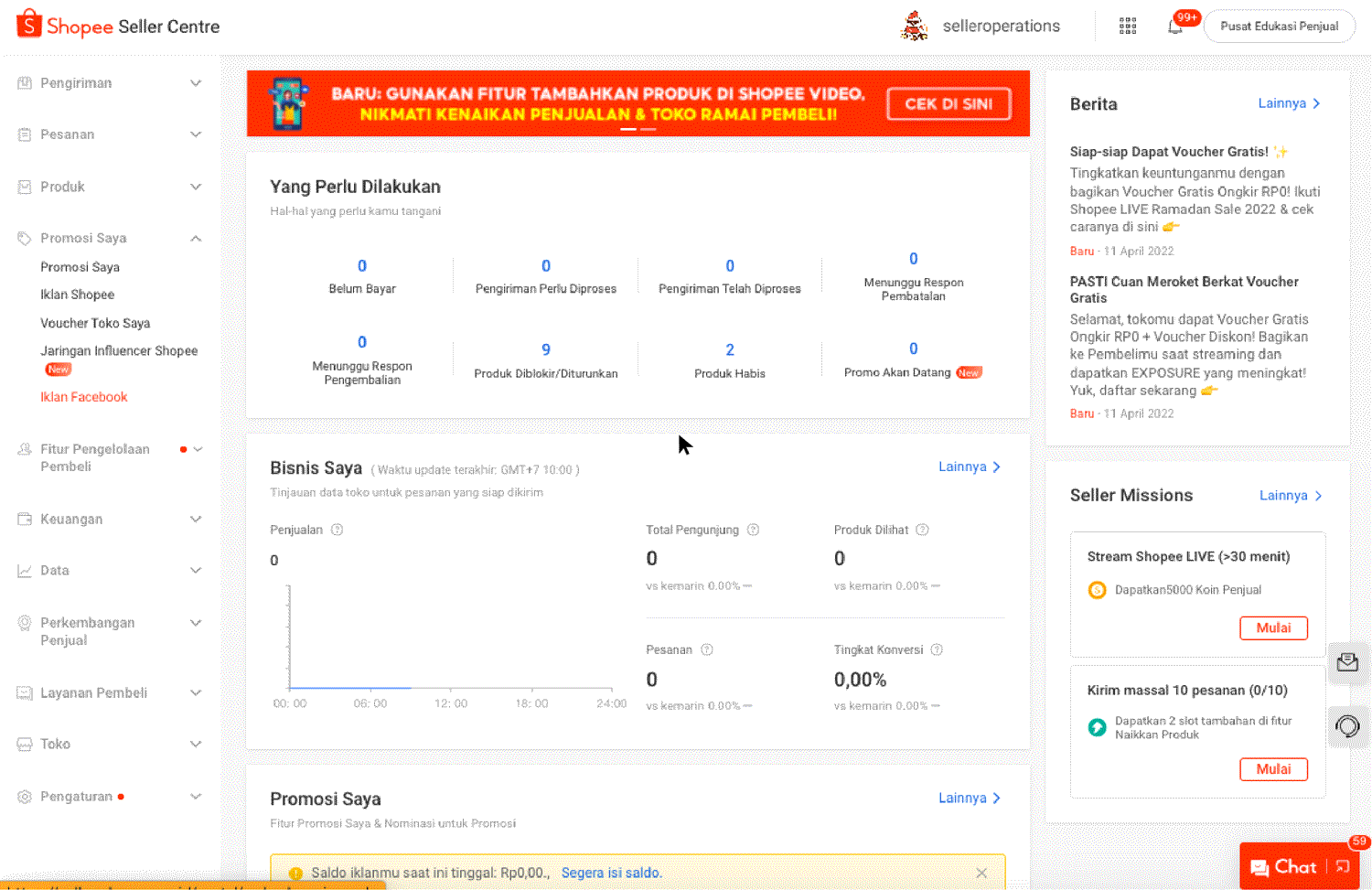This screenshot has height=890, width=1372.
Task: Open the apps grid icon
Action: click(x=1128, y=26)
